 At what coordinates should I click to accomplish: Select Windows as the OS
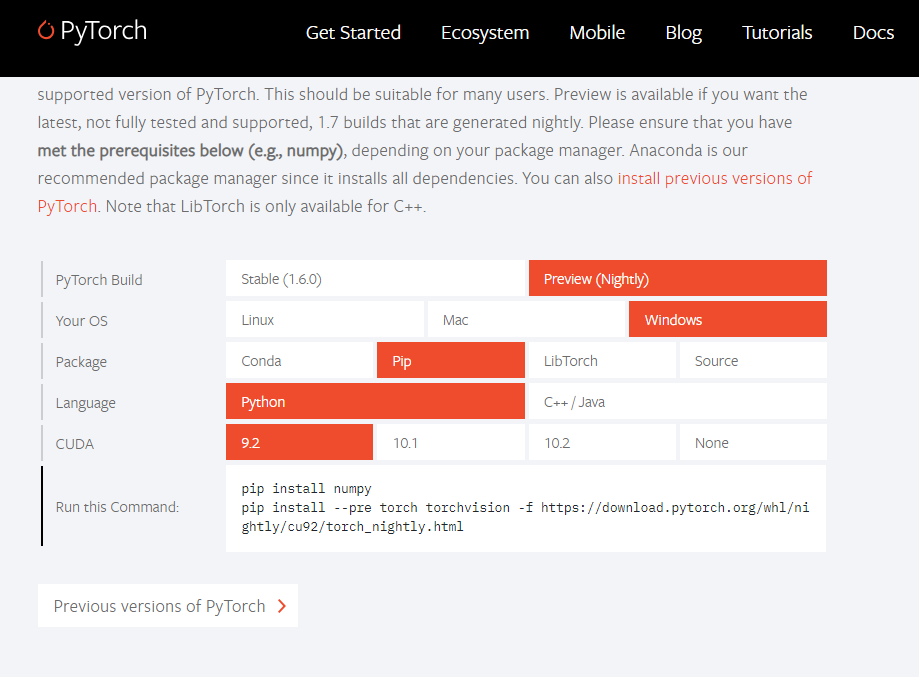[x=727, y=319]
